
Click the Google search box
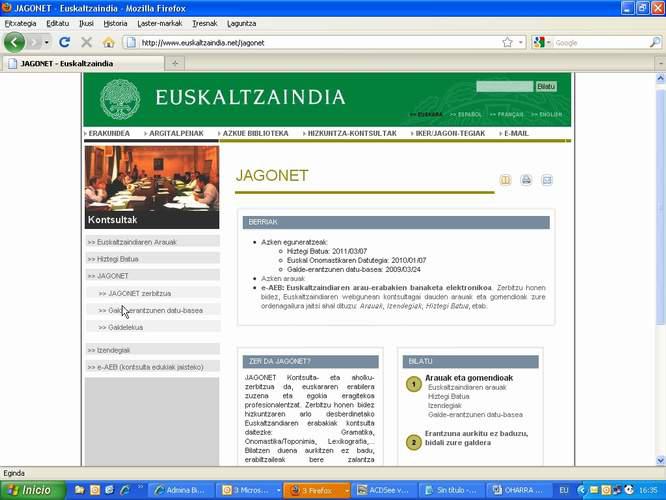(x=601, y=42)
